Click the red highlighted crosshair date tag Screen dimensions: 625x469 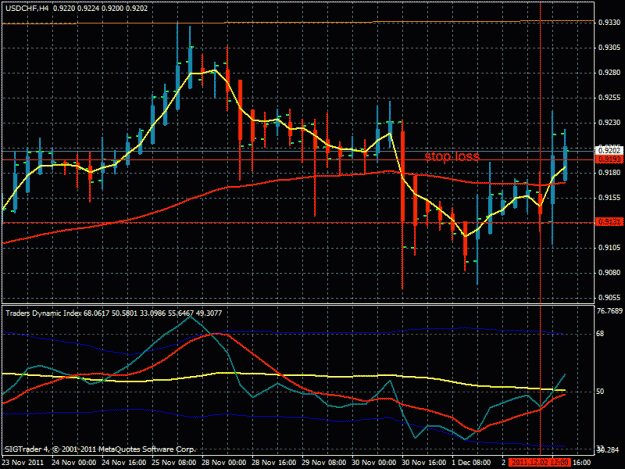click(x=540, y=462)
